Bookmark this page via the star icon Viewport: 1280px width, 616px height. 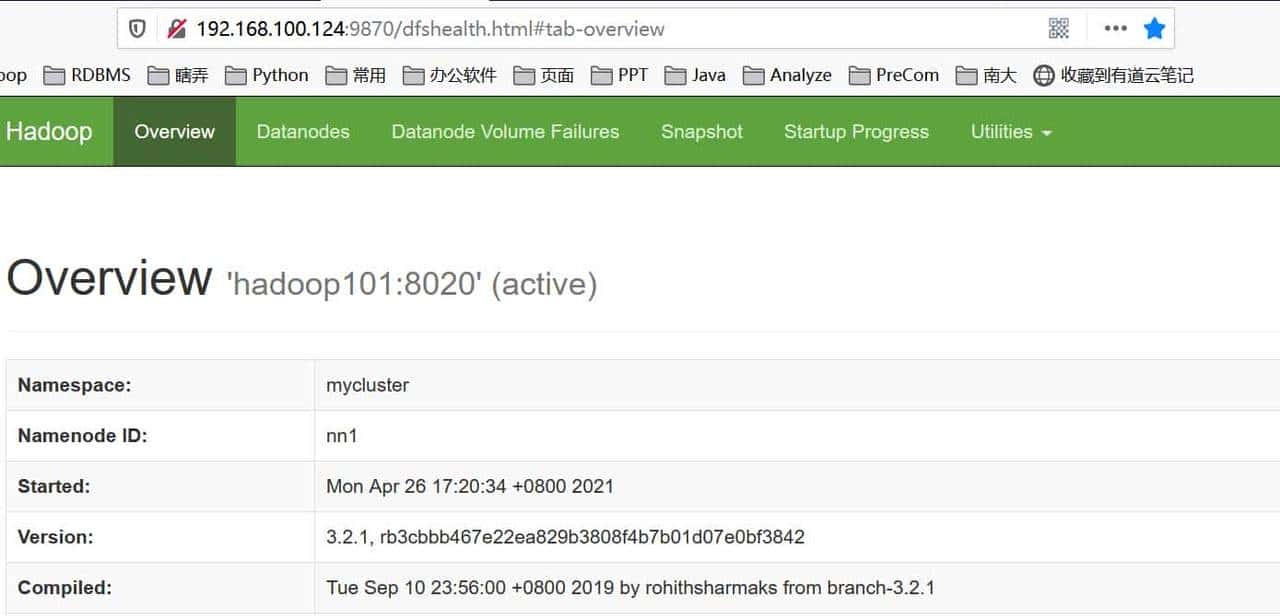coord(1154,29)
